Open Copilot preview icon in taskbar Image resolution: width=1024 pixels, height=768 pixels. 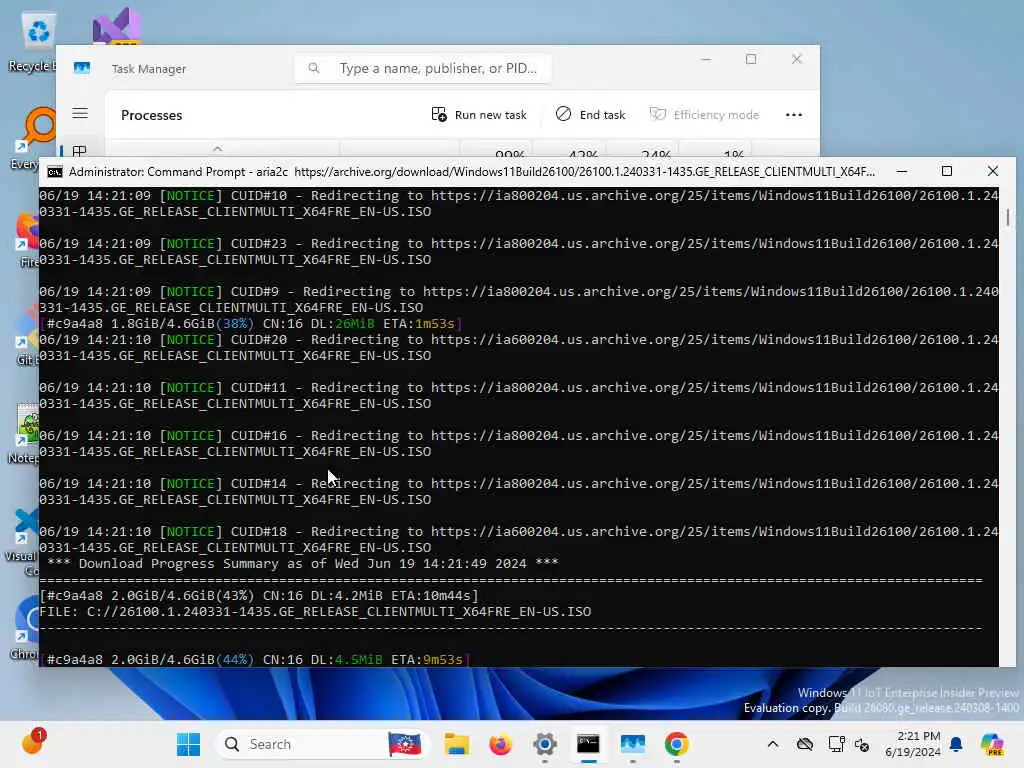[x=992, y=744]
